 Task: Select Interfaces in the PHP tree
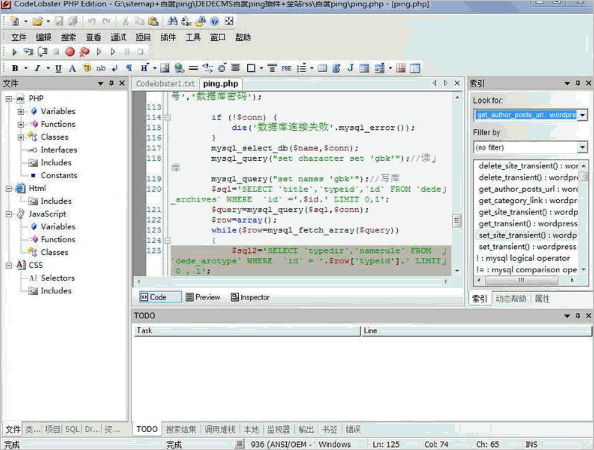pyautogui.click(x=59, y=150)
